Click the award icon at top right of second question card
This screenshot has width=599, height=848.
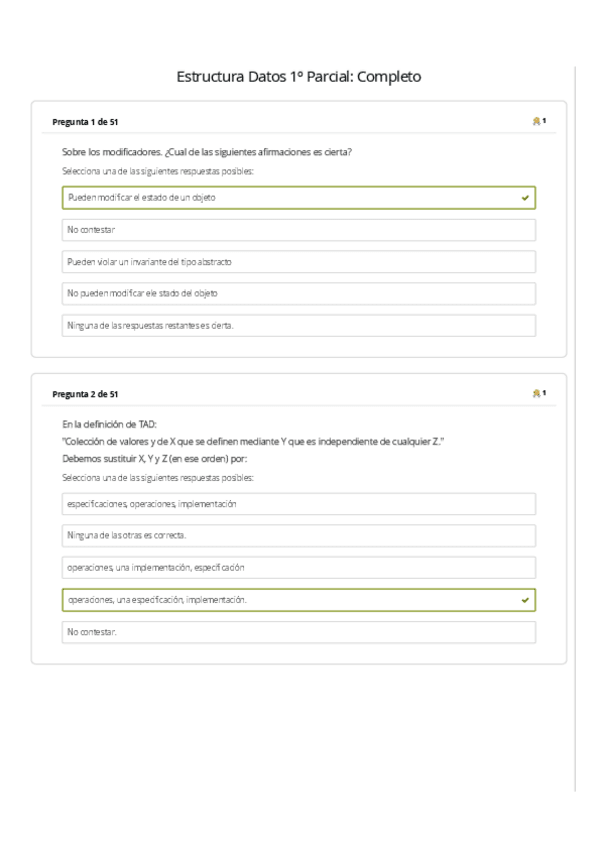[536, 394]
